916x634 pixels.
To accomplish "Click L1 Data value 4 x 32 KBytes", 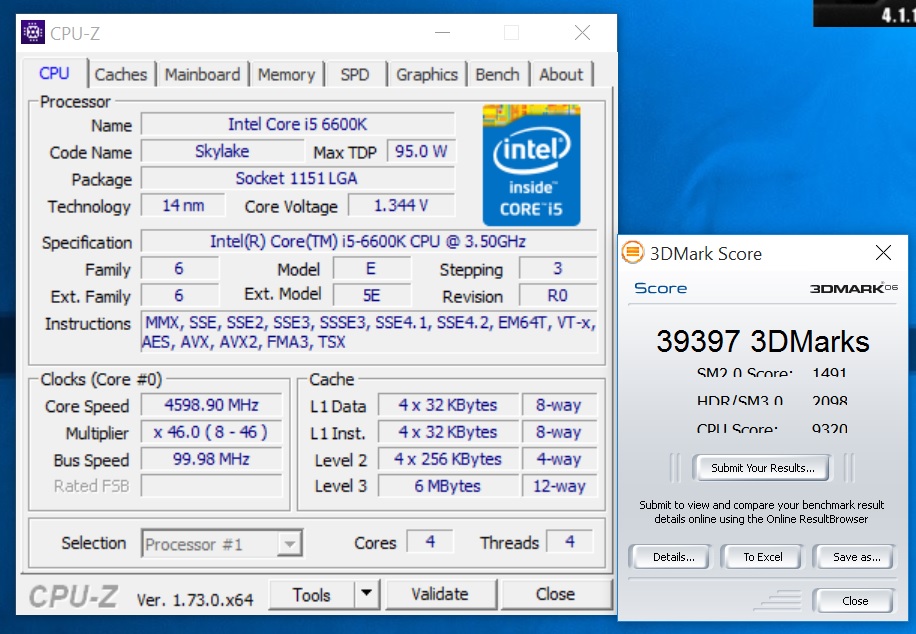I will (447, 405).
